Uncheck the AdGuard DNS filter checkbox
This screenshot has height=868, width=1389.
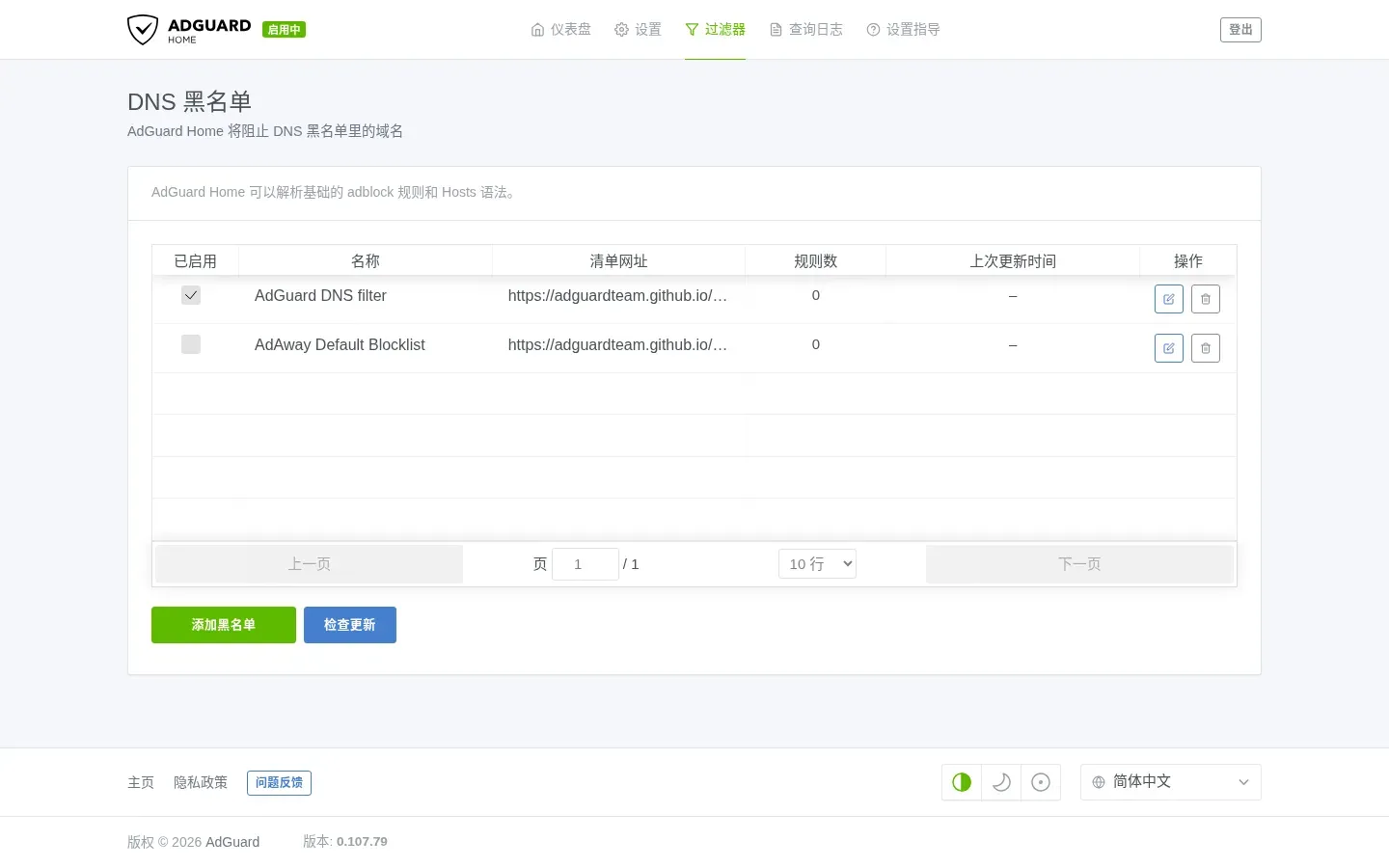191,295
